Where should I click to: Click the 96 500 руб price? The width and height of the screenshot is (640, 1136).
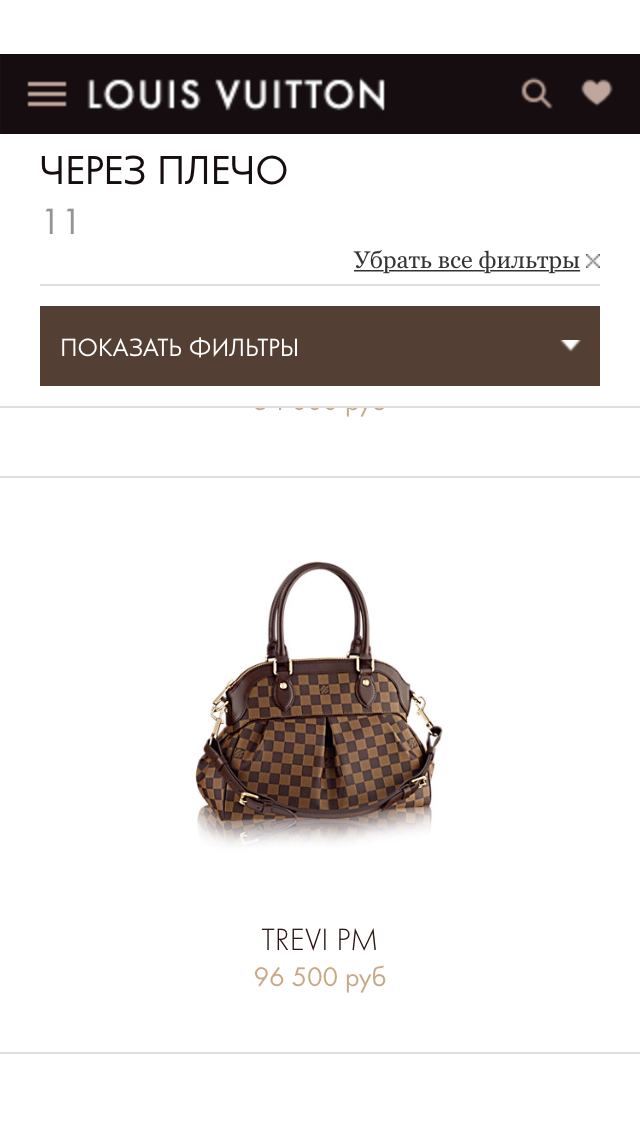(320, 977)
